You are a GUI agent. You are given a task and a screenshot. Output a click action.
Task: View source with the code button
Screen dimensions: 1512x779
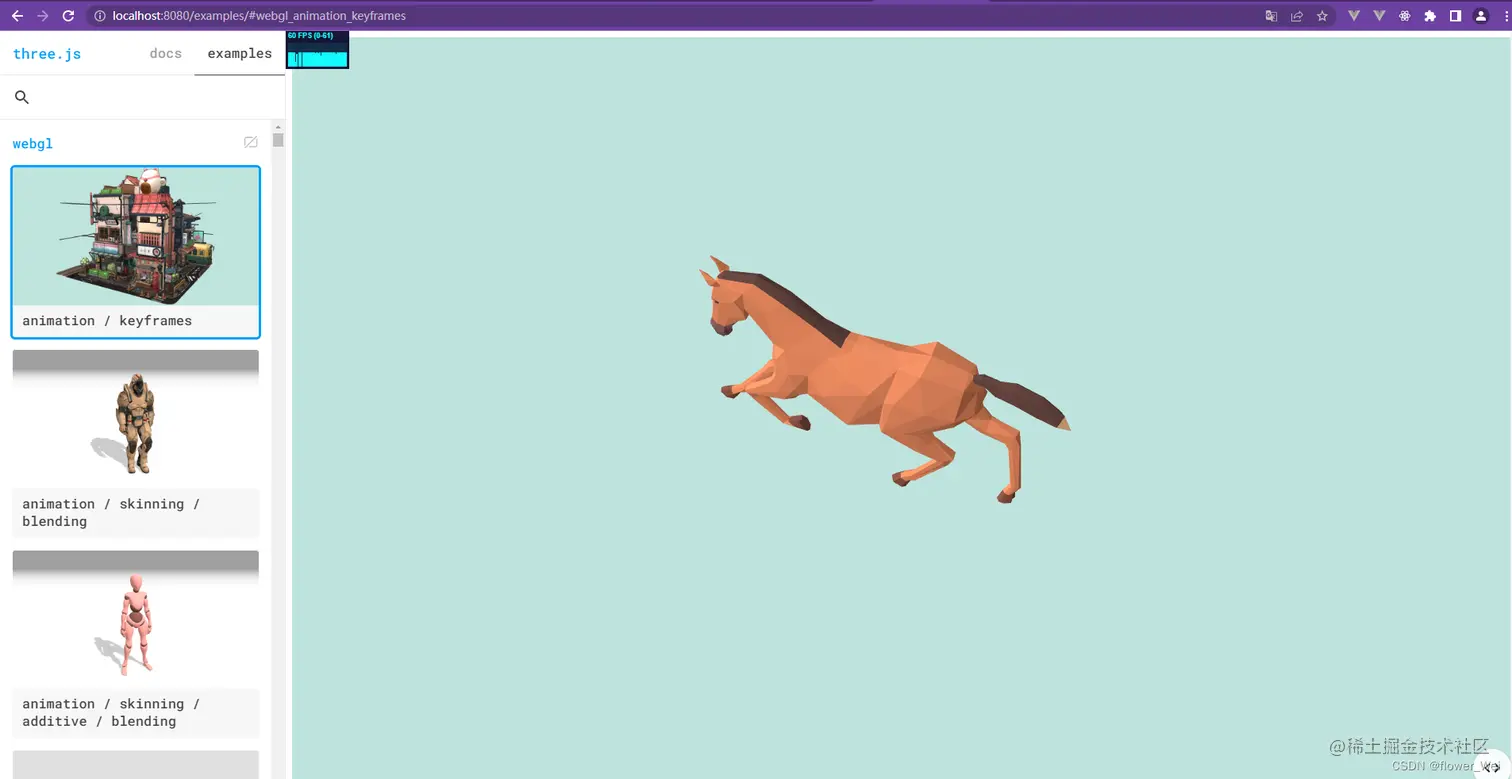pyautogui.click(x=1490, y=766)
